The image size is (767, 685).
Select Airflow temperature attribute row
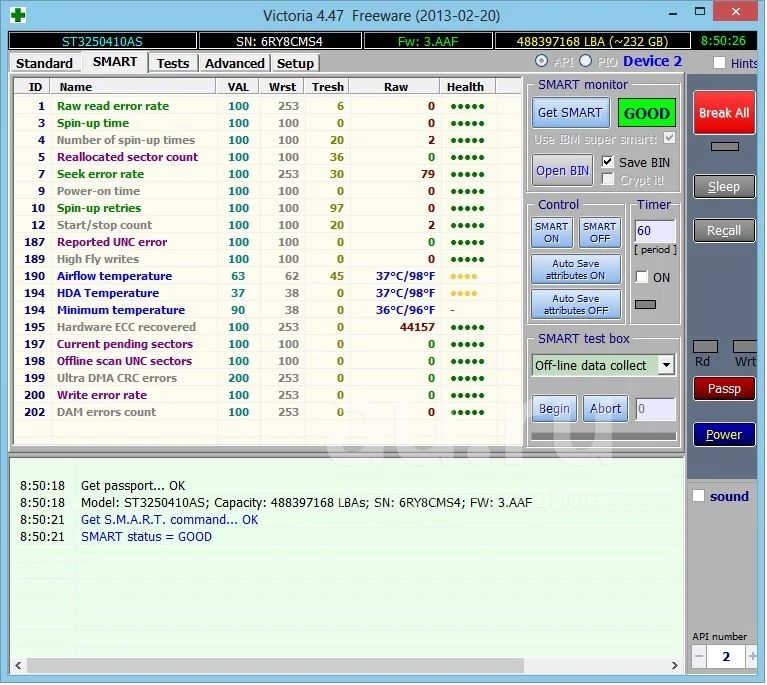pos(267,276)
